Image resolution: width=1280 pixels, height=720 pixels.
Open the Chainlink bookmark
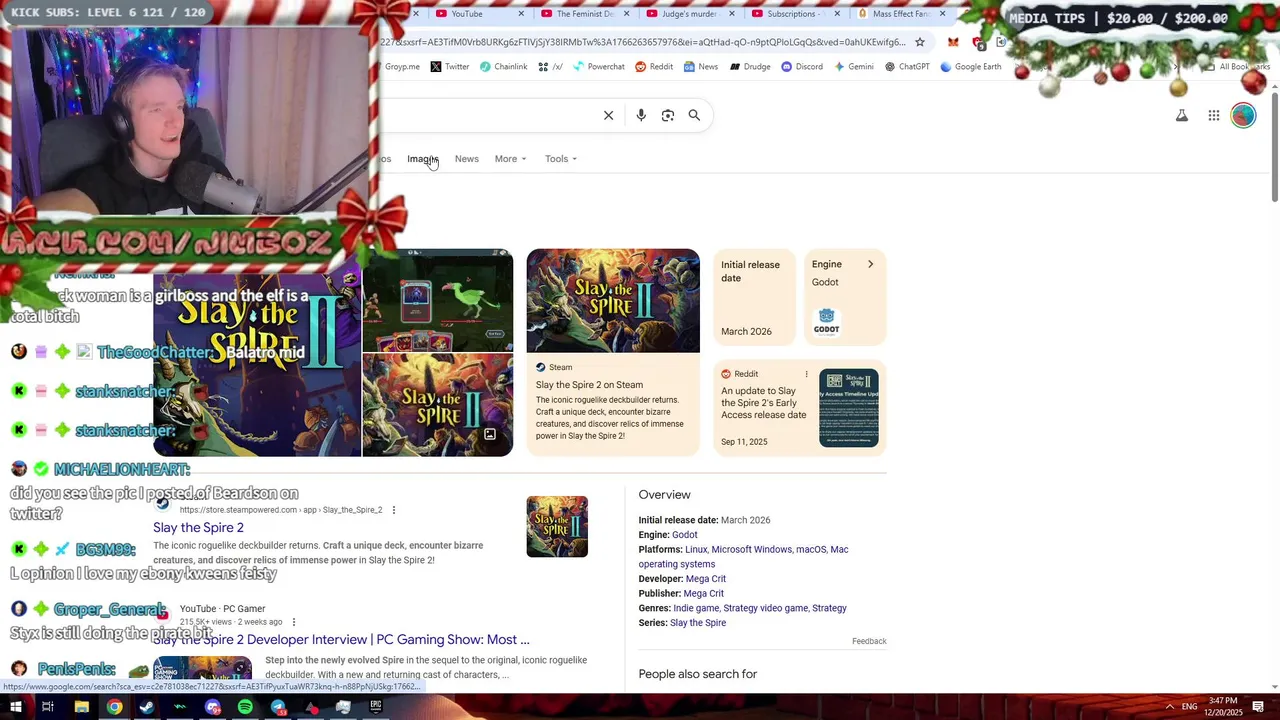pyautogui.click(x=503, y=67)
